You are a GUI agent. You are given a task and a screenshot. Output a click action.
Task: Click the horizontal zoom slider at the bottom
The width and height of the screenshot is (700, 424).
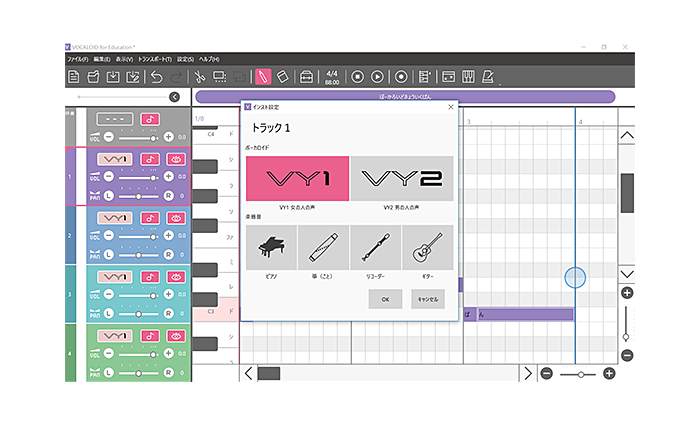point(578,374)
